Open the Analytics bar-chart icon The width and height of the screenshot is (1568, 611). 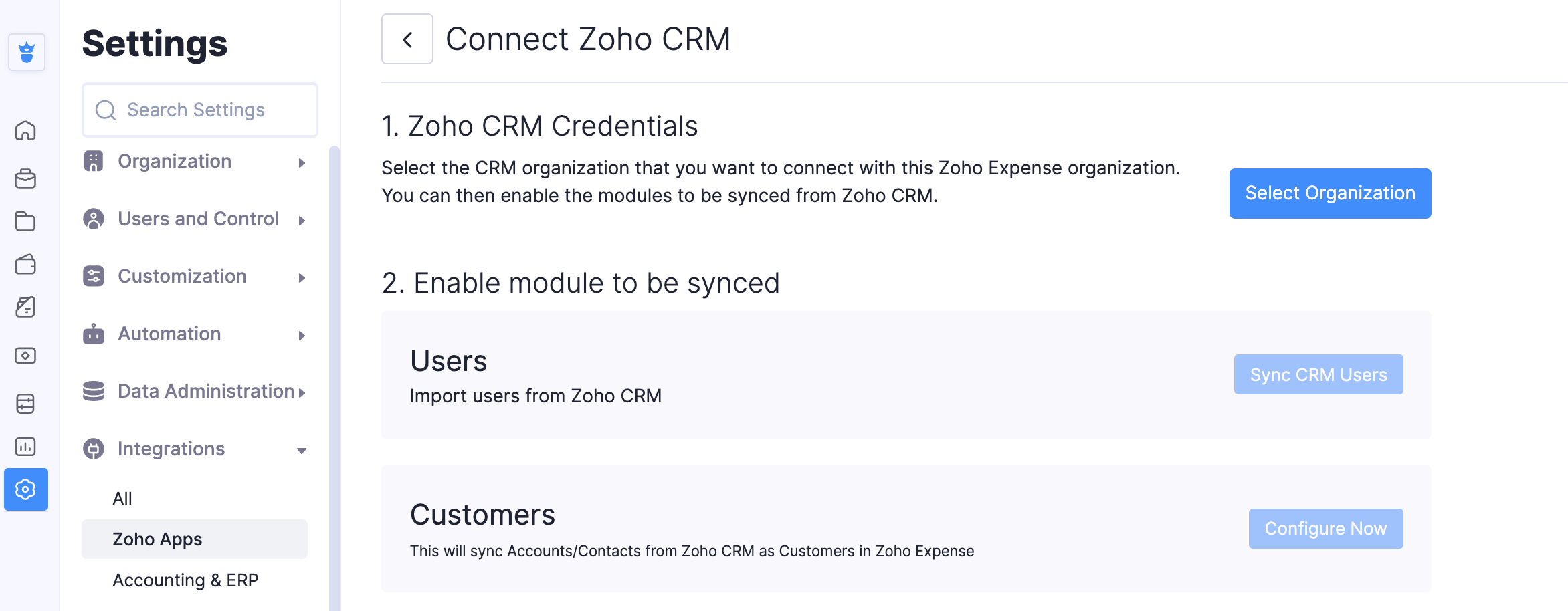[x=25, y=447]
